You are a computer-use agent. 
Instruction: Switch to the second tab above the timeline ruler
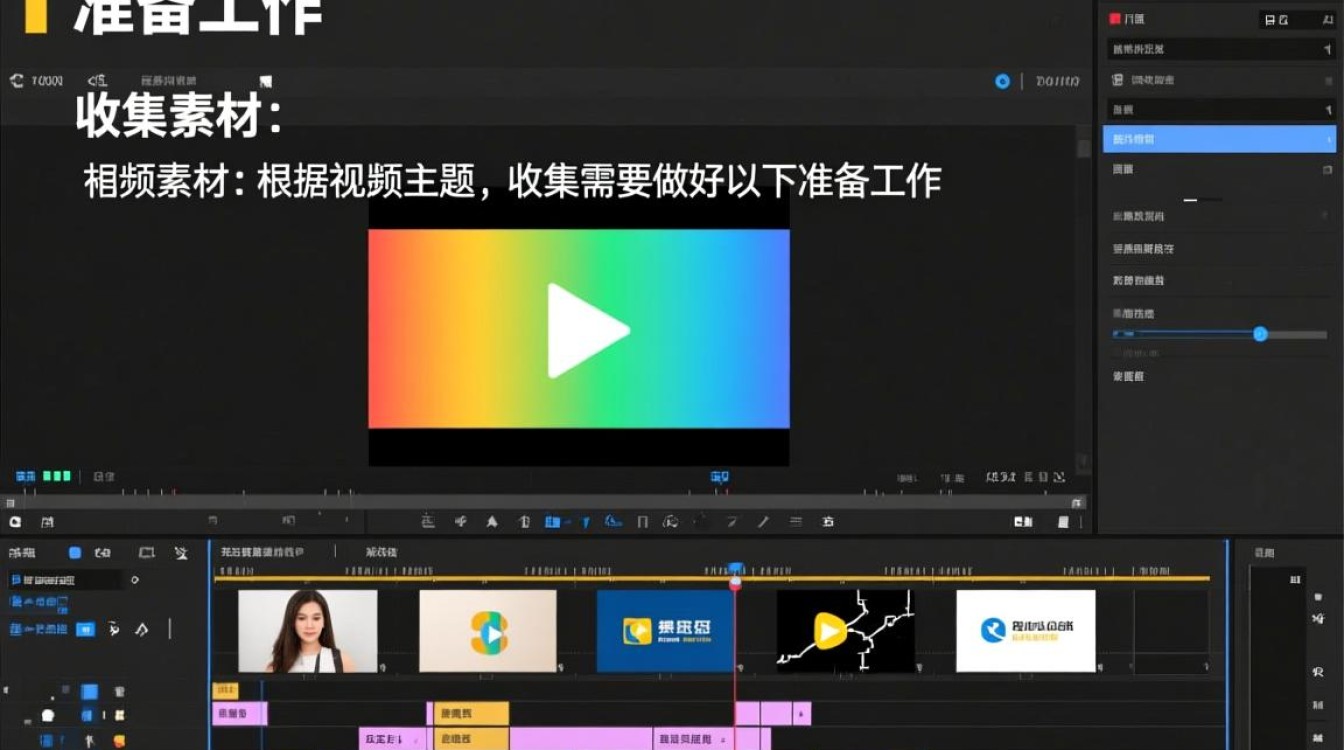click(381, 552)
